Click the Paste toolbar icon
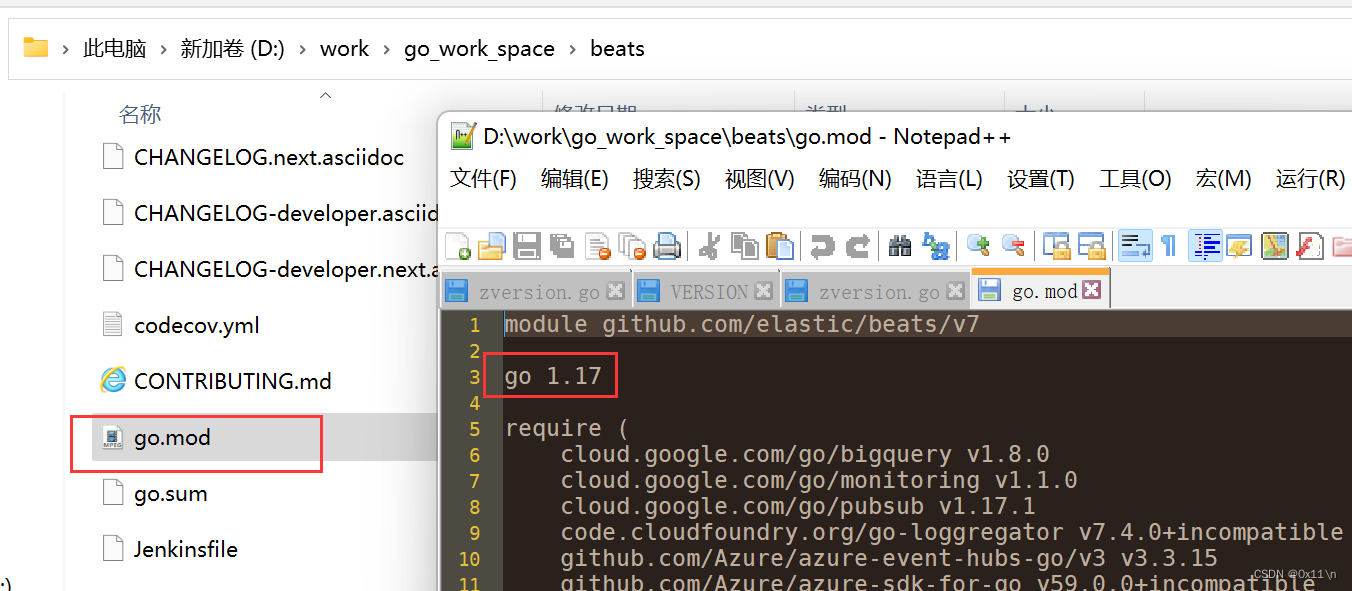The height and width of the screenshot is (591, 1352). [x=780, y=245]
